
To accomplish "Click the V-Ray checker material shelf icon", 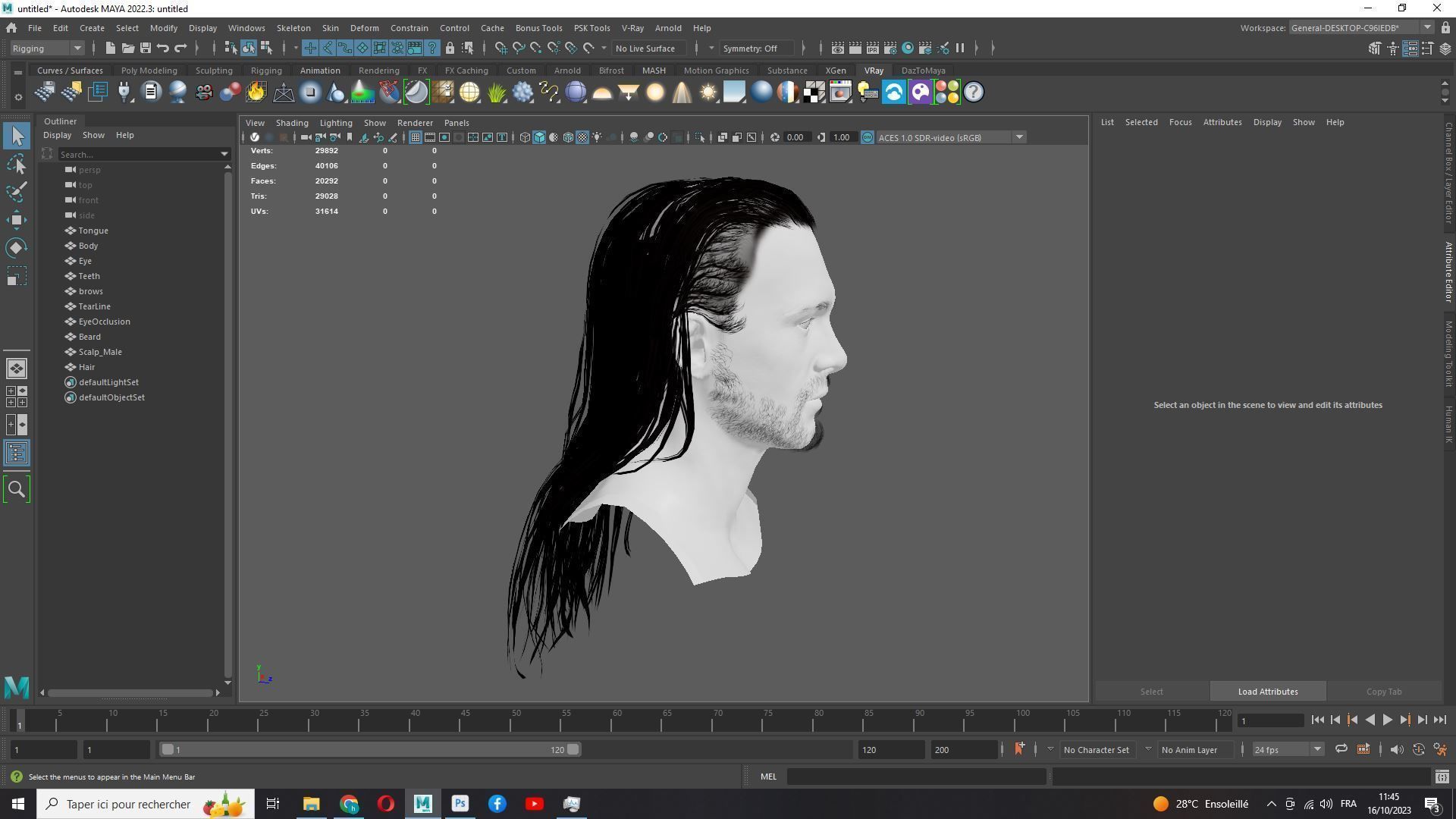I will 814,93.
